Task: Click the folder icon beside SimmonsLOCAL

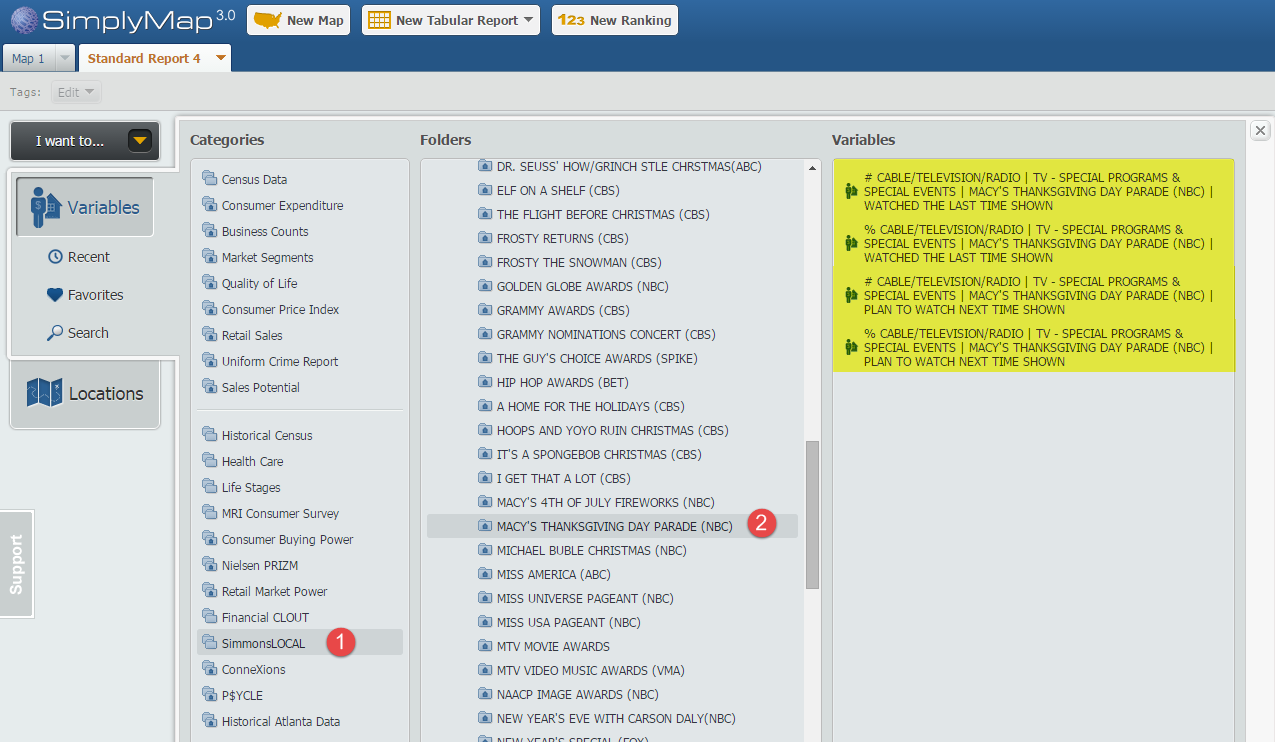Action: (x=209, y=642)
